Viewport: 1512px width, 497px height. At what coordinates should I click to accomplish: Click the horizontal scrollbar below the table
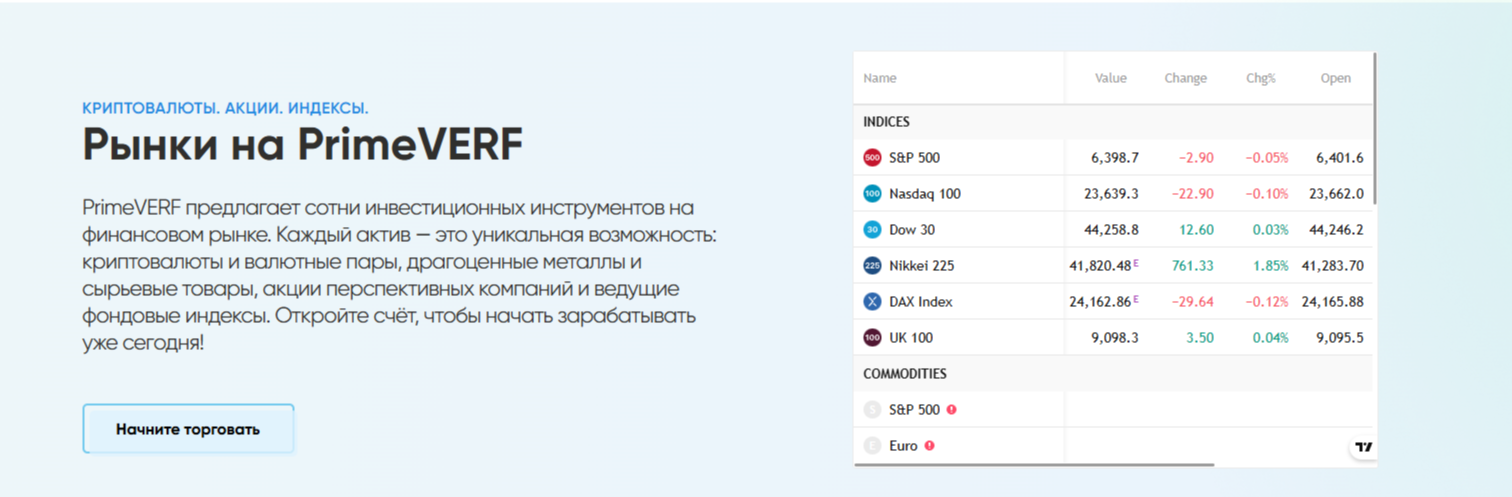(x=1033, y=465)
